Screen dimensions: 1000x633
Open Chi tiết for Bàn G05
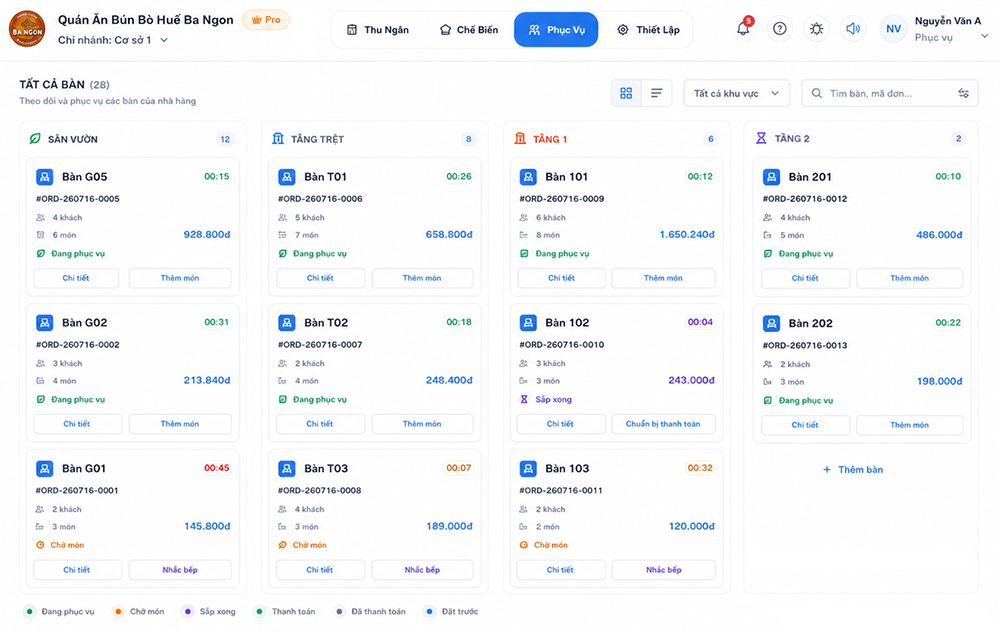pos(76,278)
